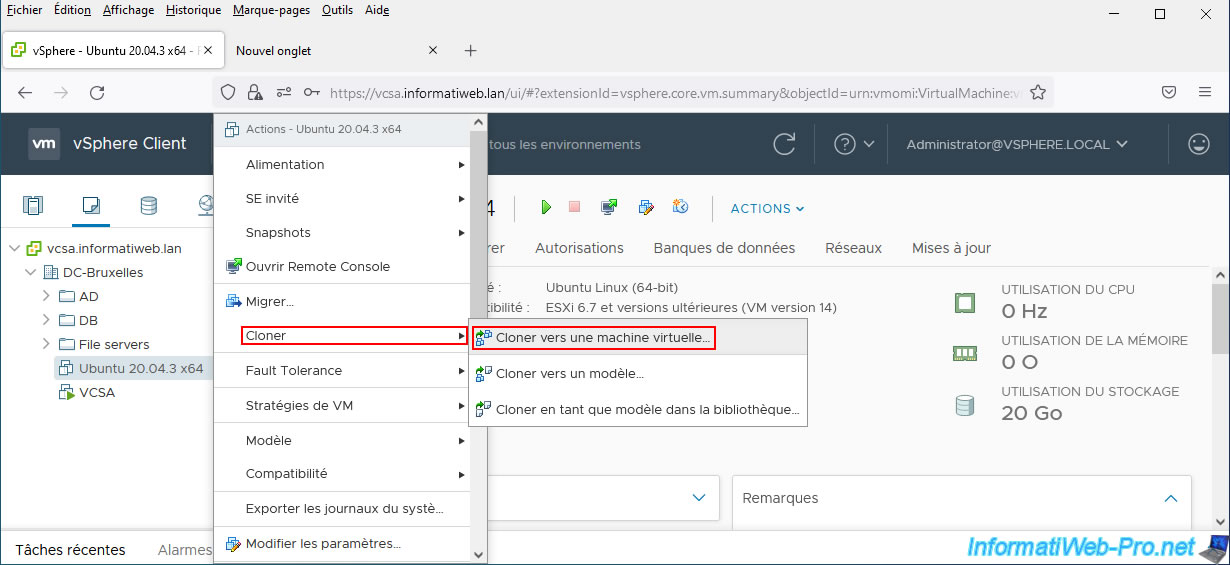Collapse the Remarques panel
Image resolution: width=1230 pixels, height=565 pixels.
click(x=1171, y=497)
